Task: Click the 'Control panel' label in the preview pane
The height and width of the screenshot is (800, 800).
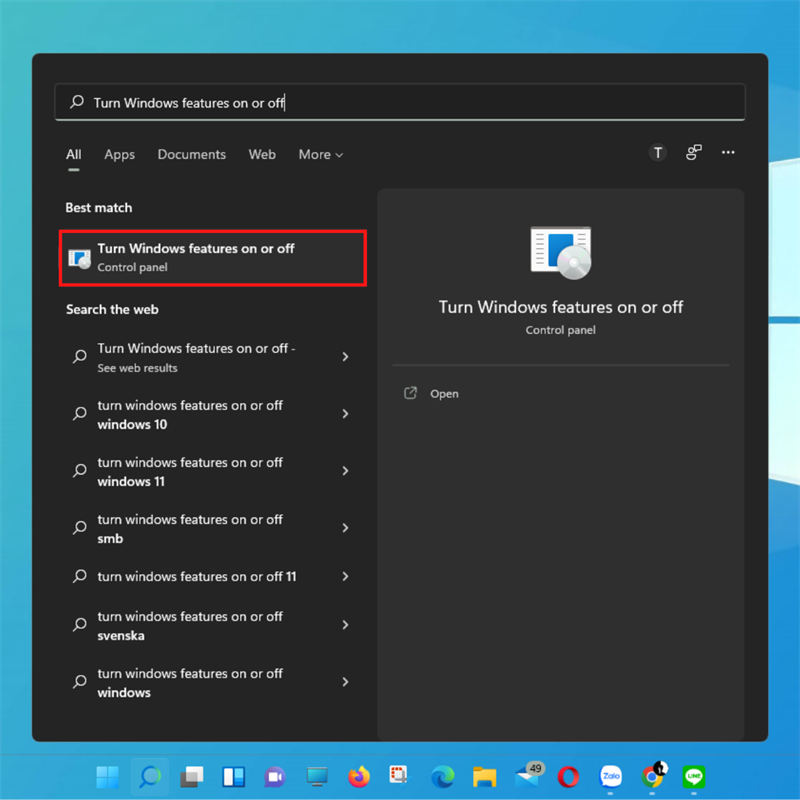Action: [x=561, y=330]
